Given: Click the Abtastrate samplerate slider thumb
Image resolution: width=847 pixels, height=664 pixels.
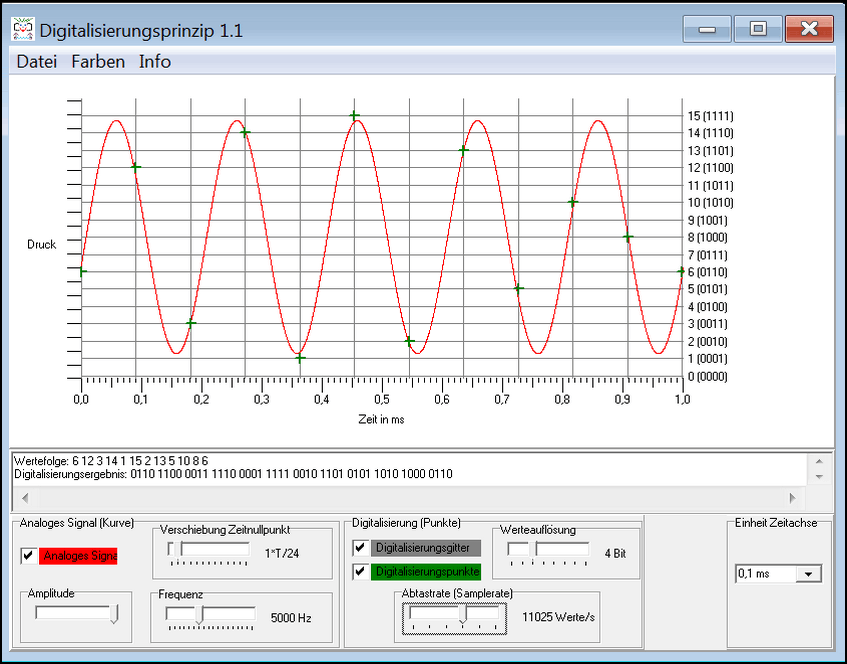Looking at the screenshot, I should tap(462, 616).
